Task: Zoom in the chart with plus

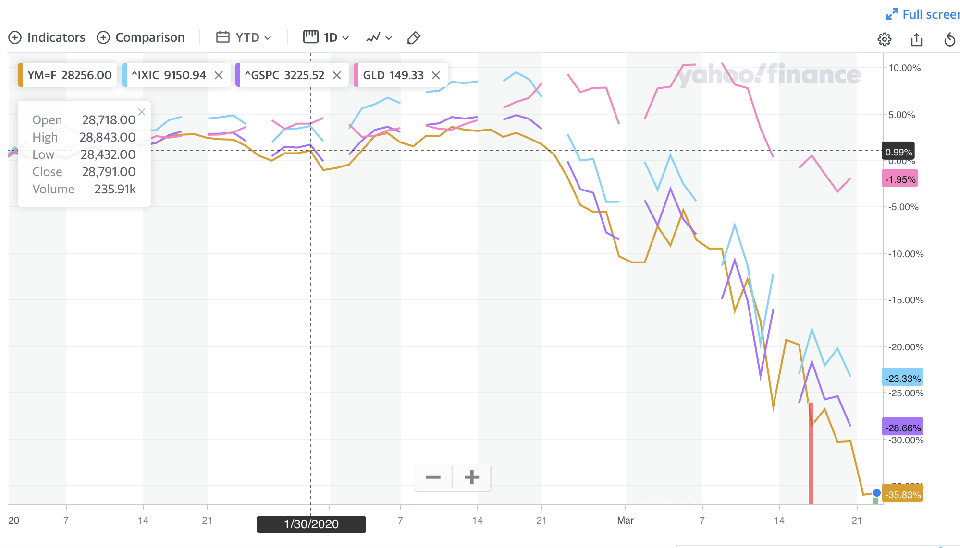Action: (x=472, y=477)
